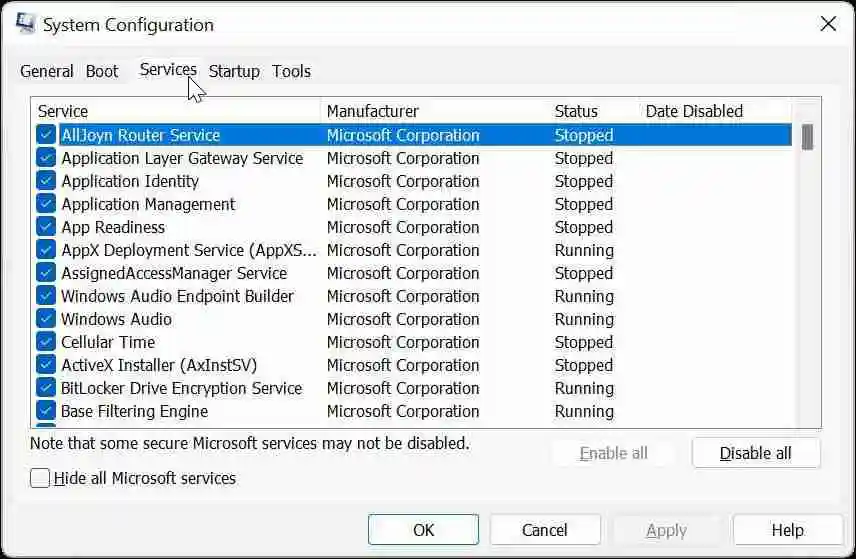Screen dimensions: 856x559
Task: Open the Tools tab
Action: 292,71
